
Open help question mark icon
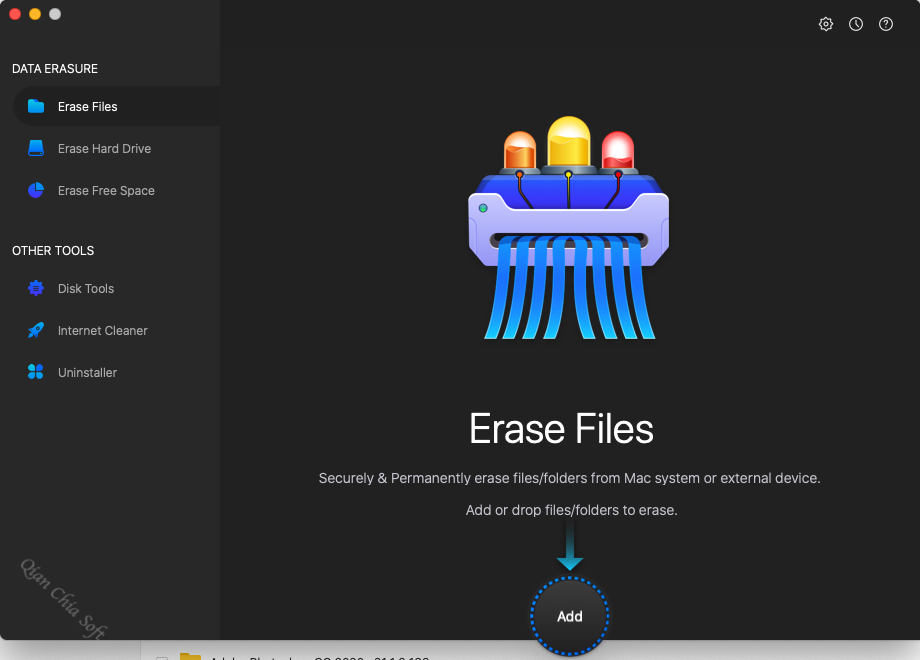coord(885,24)
